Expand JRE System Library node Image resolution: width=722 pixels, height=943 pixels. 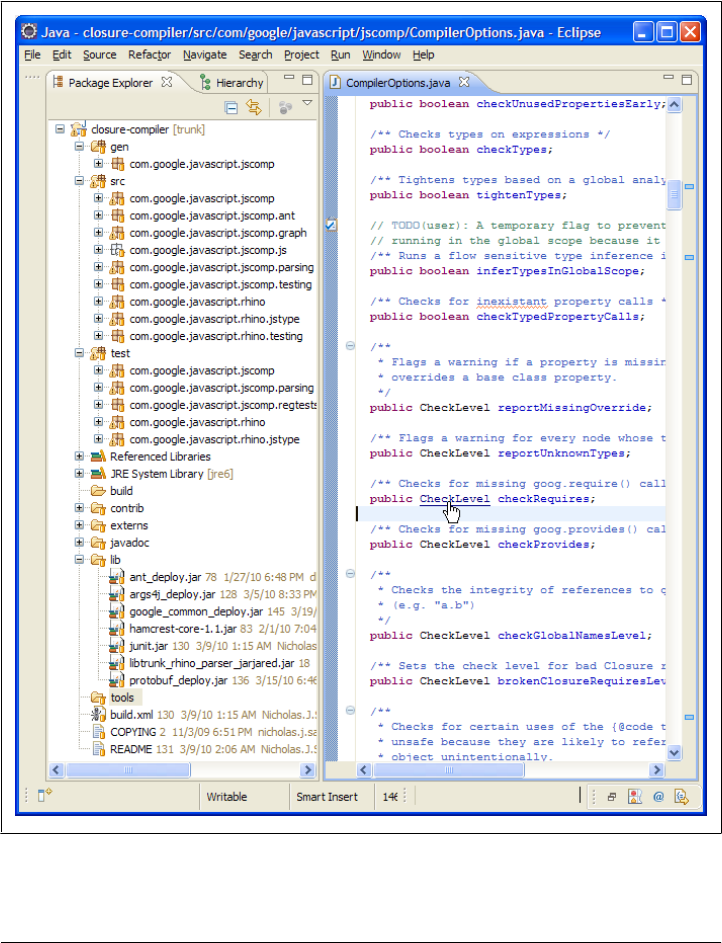coord(79,473)
